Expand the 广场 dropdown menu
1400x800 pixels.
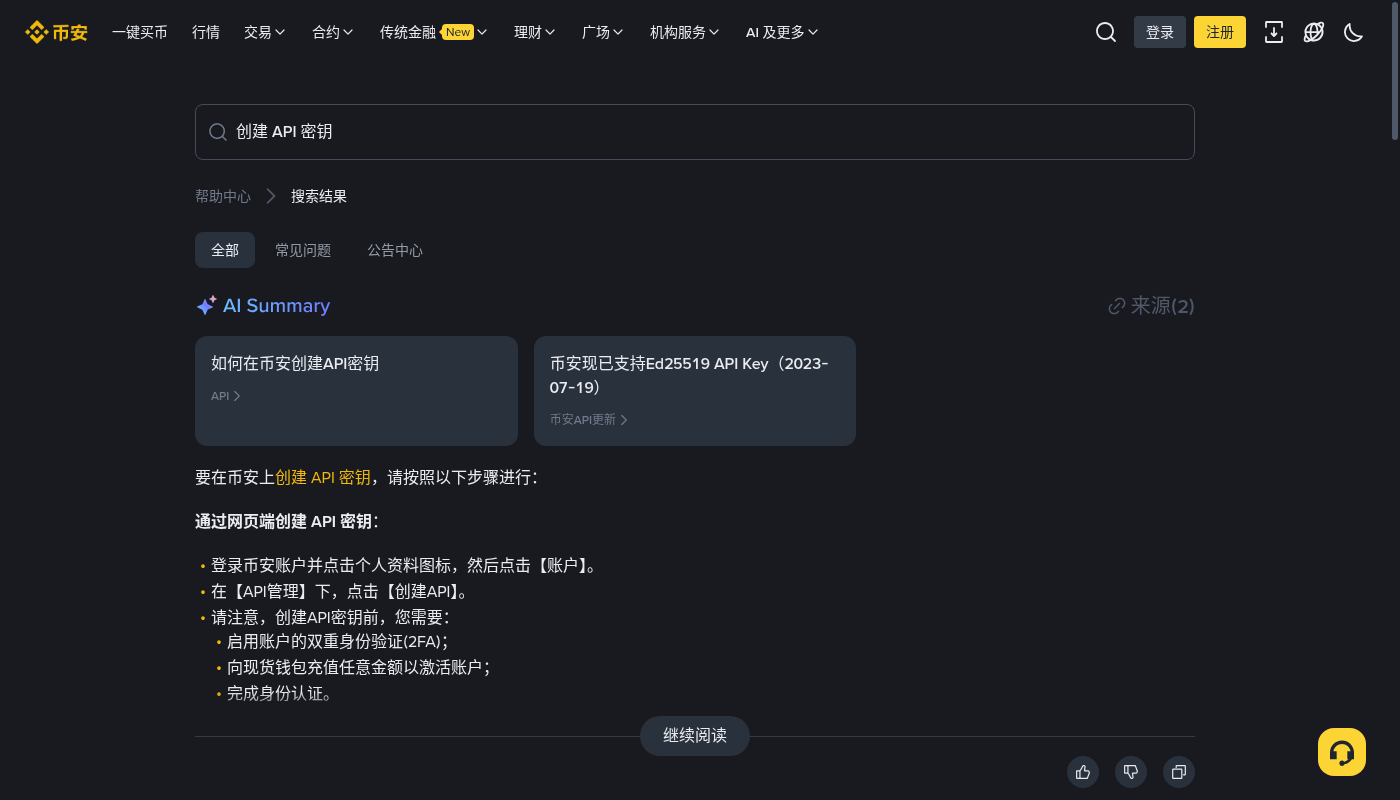[603, 32]
